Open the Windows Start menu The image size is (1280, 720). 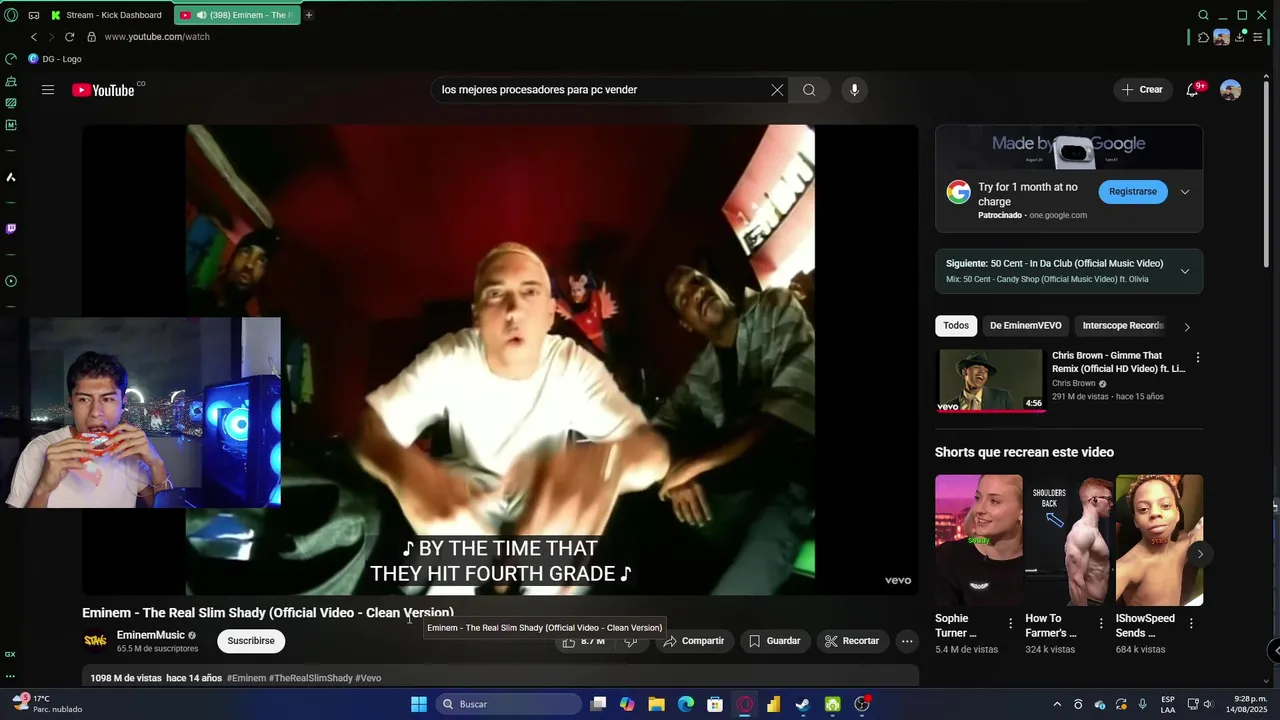[x=419, y=704]
